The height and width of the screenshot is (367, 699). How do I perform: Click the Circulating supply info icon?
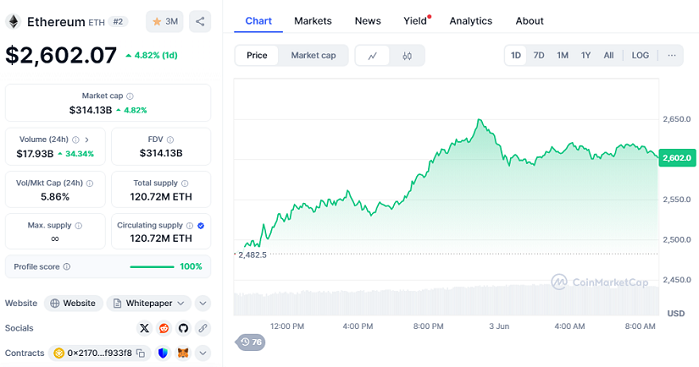pos(189,226)
